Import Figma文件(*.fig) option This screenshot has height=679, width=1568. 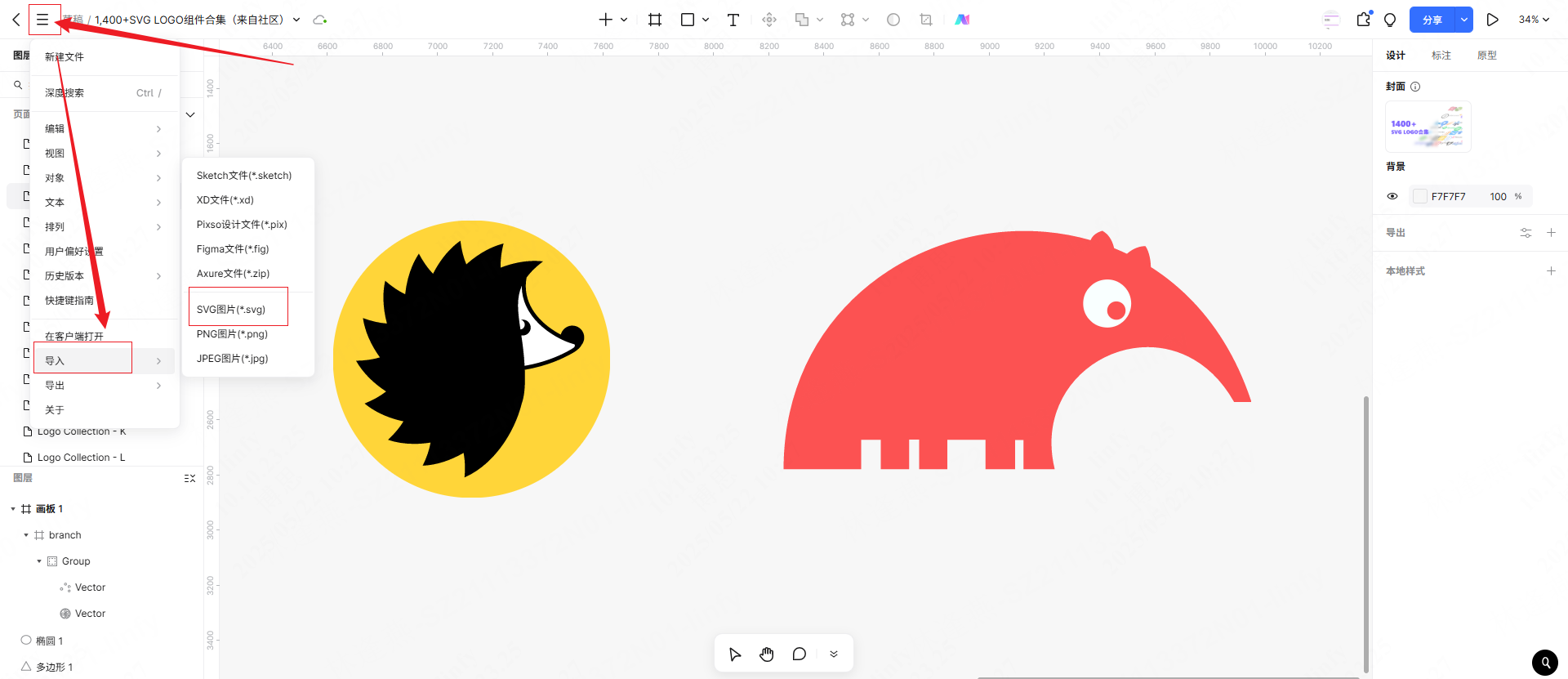tap(247, 249)
